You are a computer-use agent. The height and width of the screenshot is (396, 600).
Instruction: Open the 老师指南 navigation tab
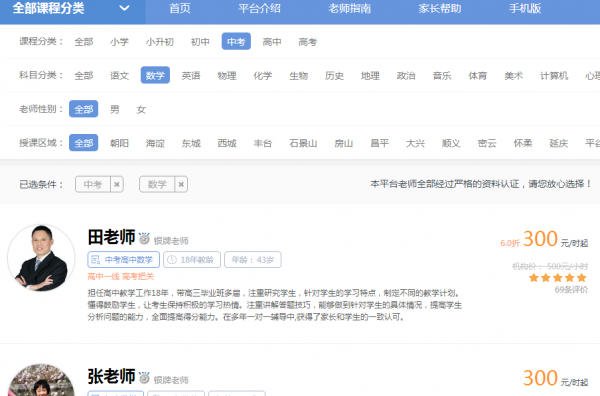pos(349,8)
